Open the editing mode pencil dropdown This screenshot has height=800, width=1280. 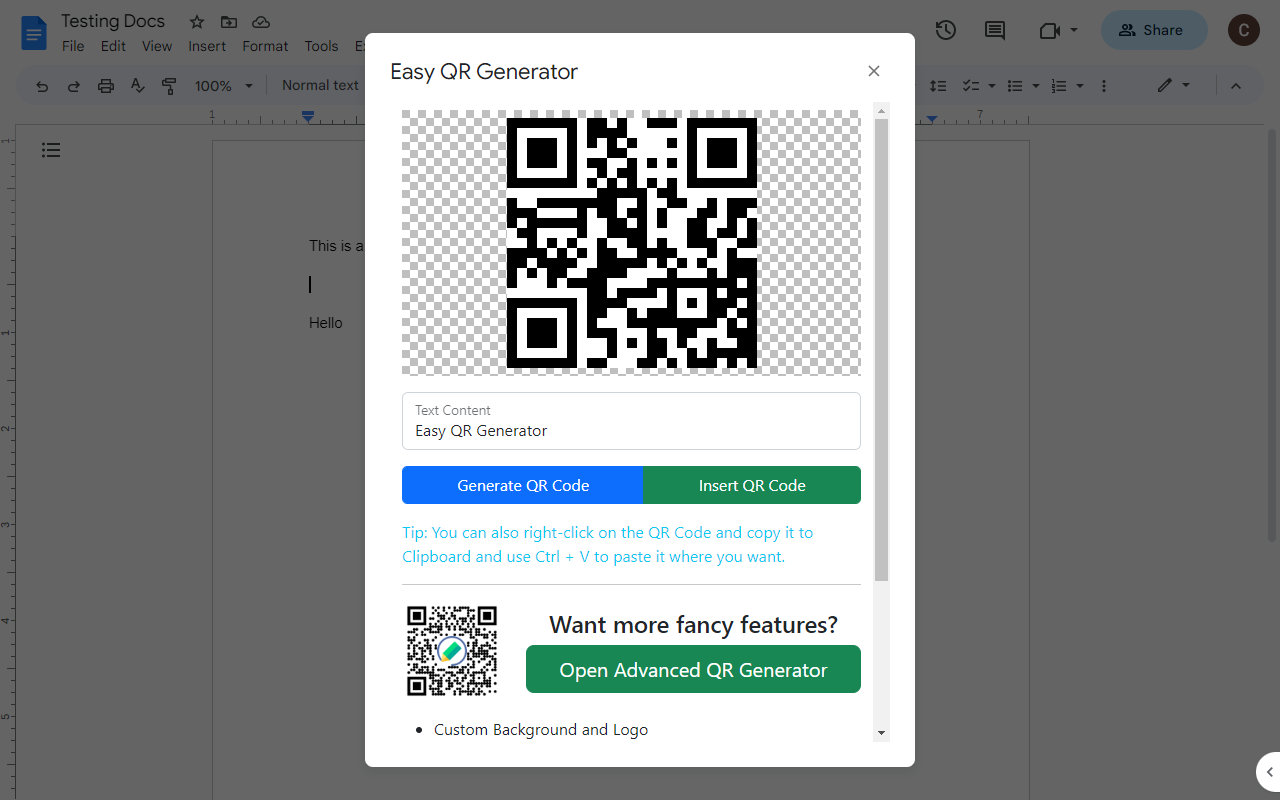[x=1174, y=86]
